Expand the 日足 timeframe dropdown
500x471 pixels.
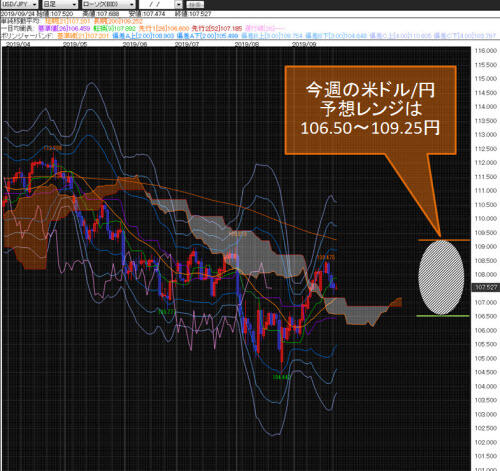coord(60,4)
